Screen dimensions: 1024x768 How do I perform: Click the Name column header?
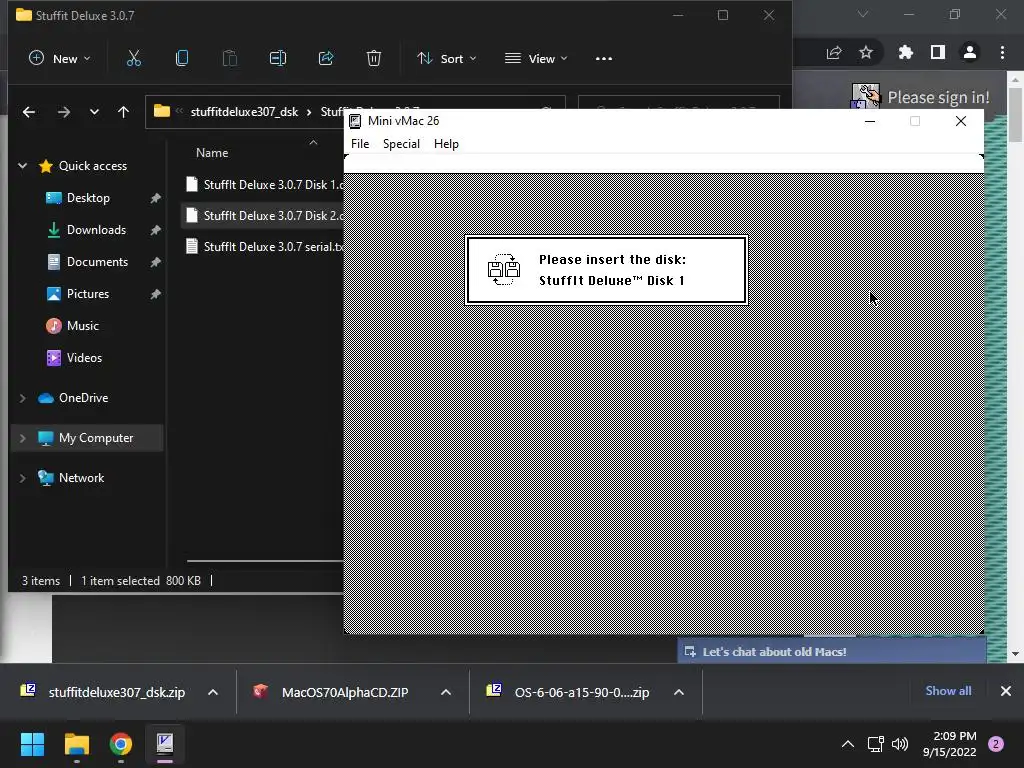click(x=212, y=153)
